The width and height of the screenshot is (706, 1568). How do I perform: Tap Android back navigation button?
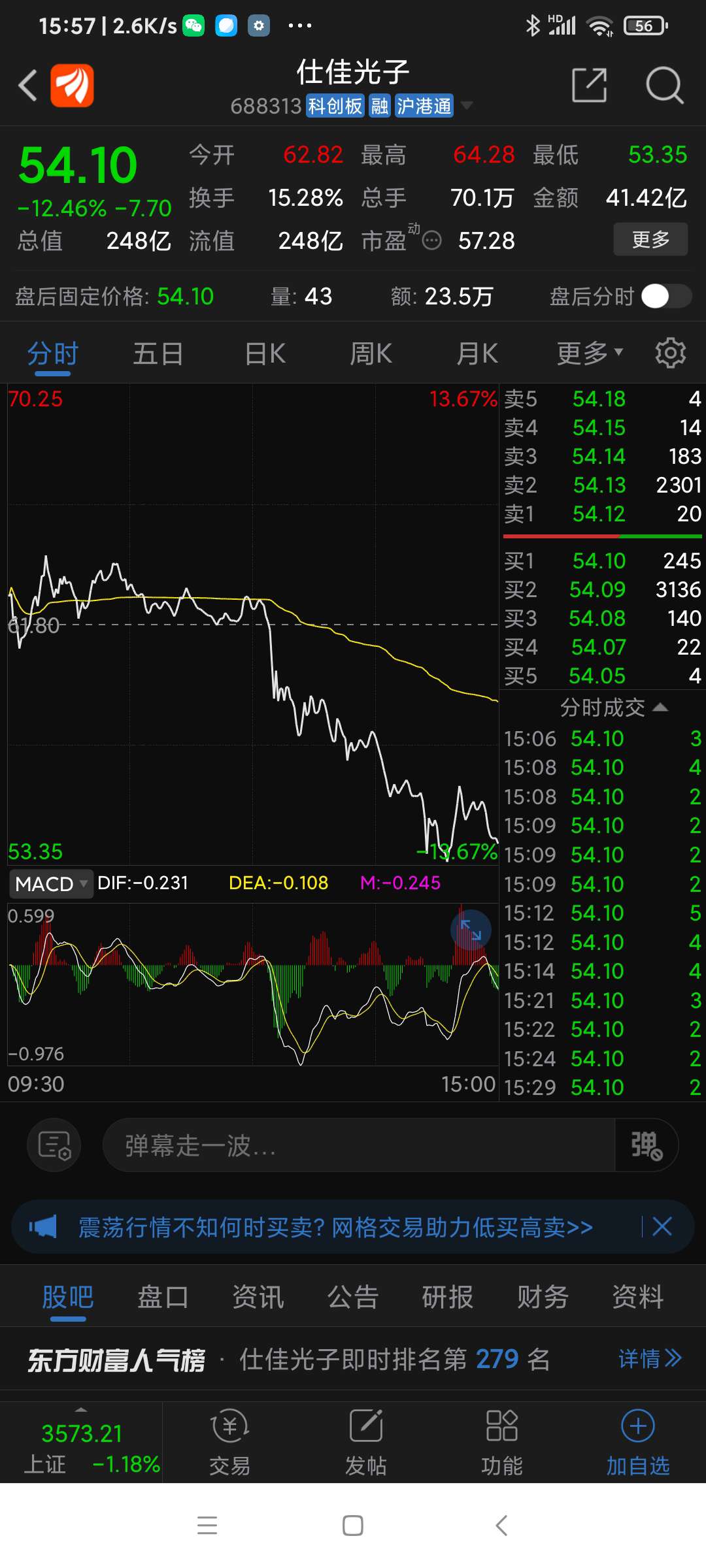pyautogui.click(x=501, y=1526)
